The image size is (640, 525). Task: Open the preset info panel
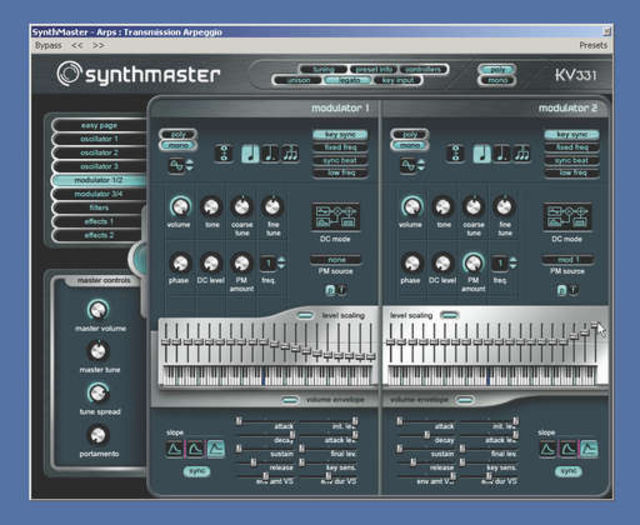[373, 69]
